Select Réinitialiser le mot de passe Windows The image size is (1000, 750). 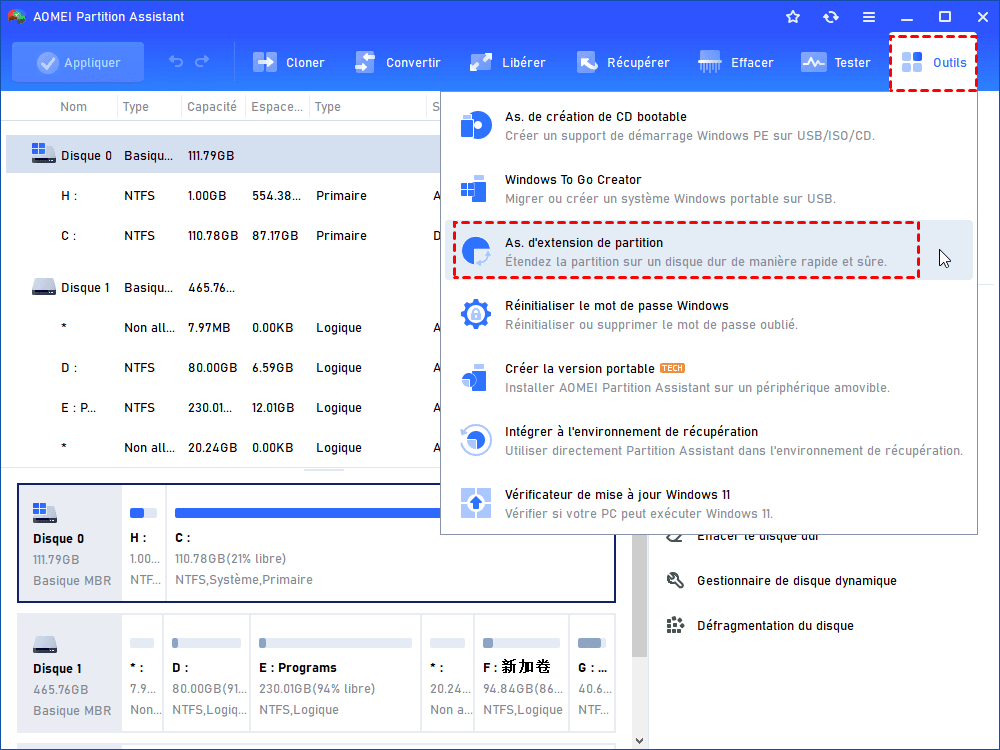[709, 314]
